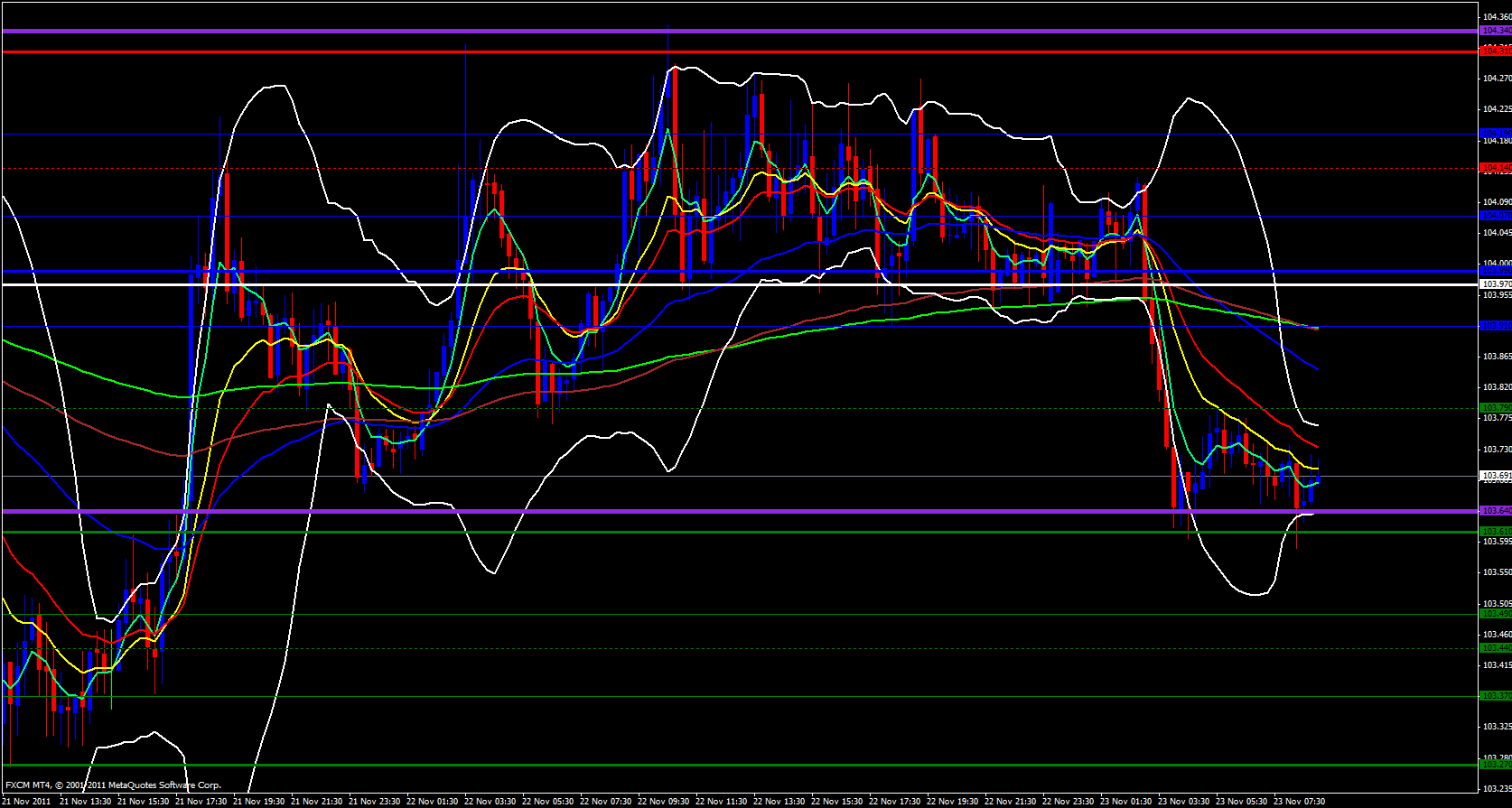
Task: Click the green 103.270 price label
Action: click(x=1495, y=765)
